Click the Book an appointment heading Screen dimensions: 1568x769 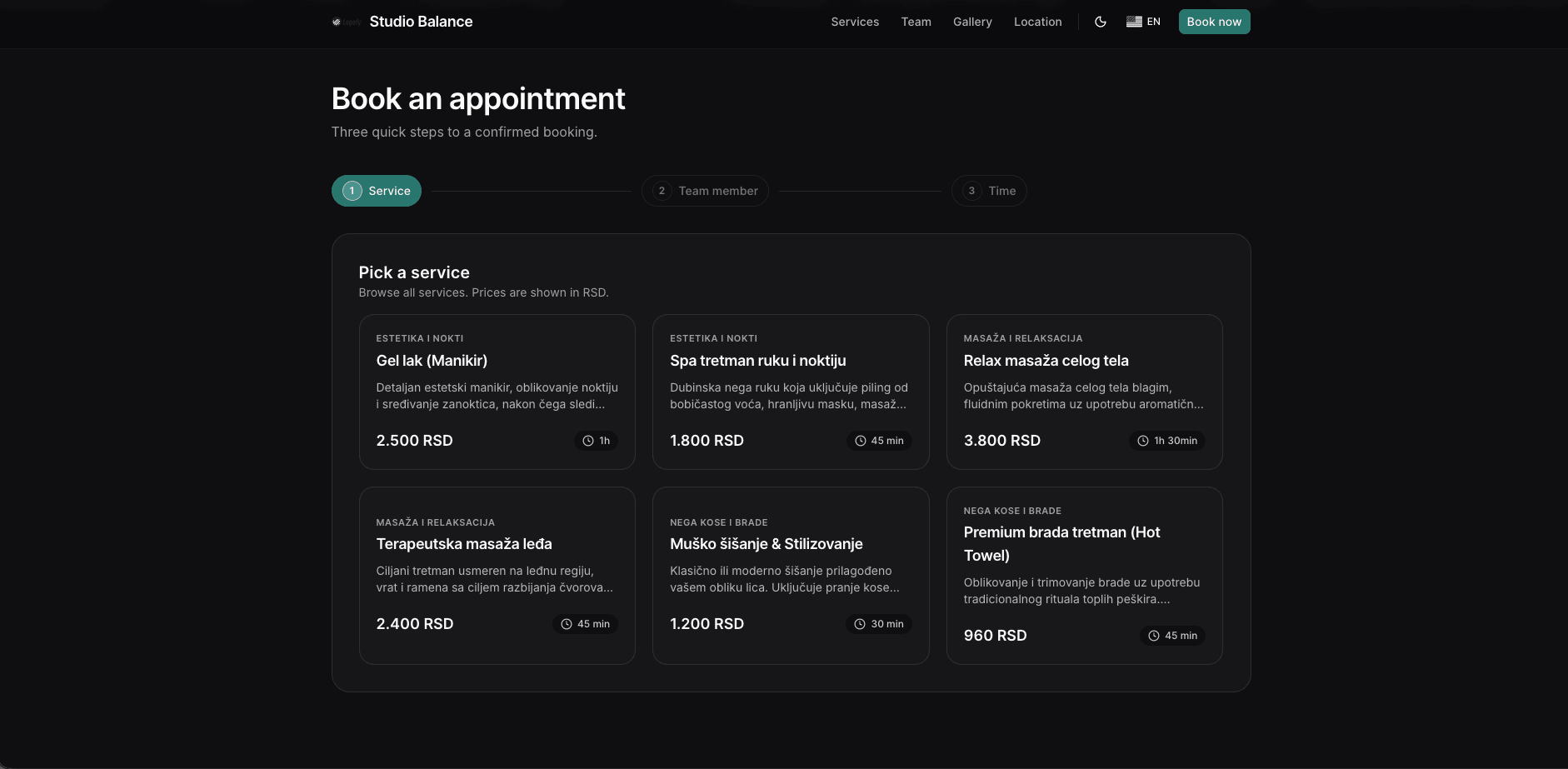tap(478, 99)
